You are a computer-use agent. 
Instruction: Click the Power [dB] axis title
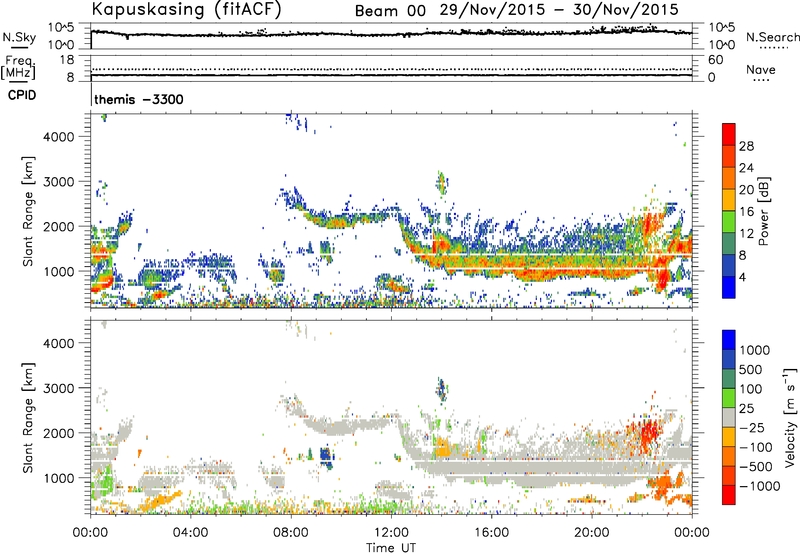coord(764,211)
